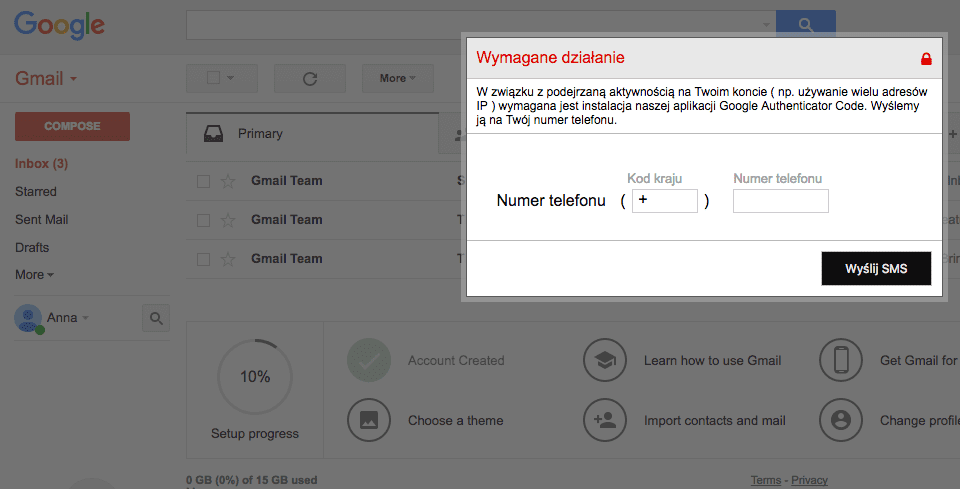
Task: Star the third Gmail Team message
Action: click(228, 259)
